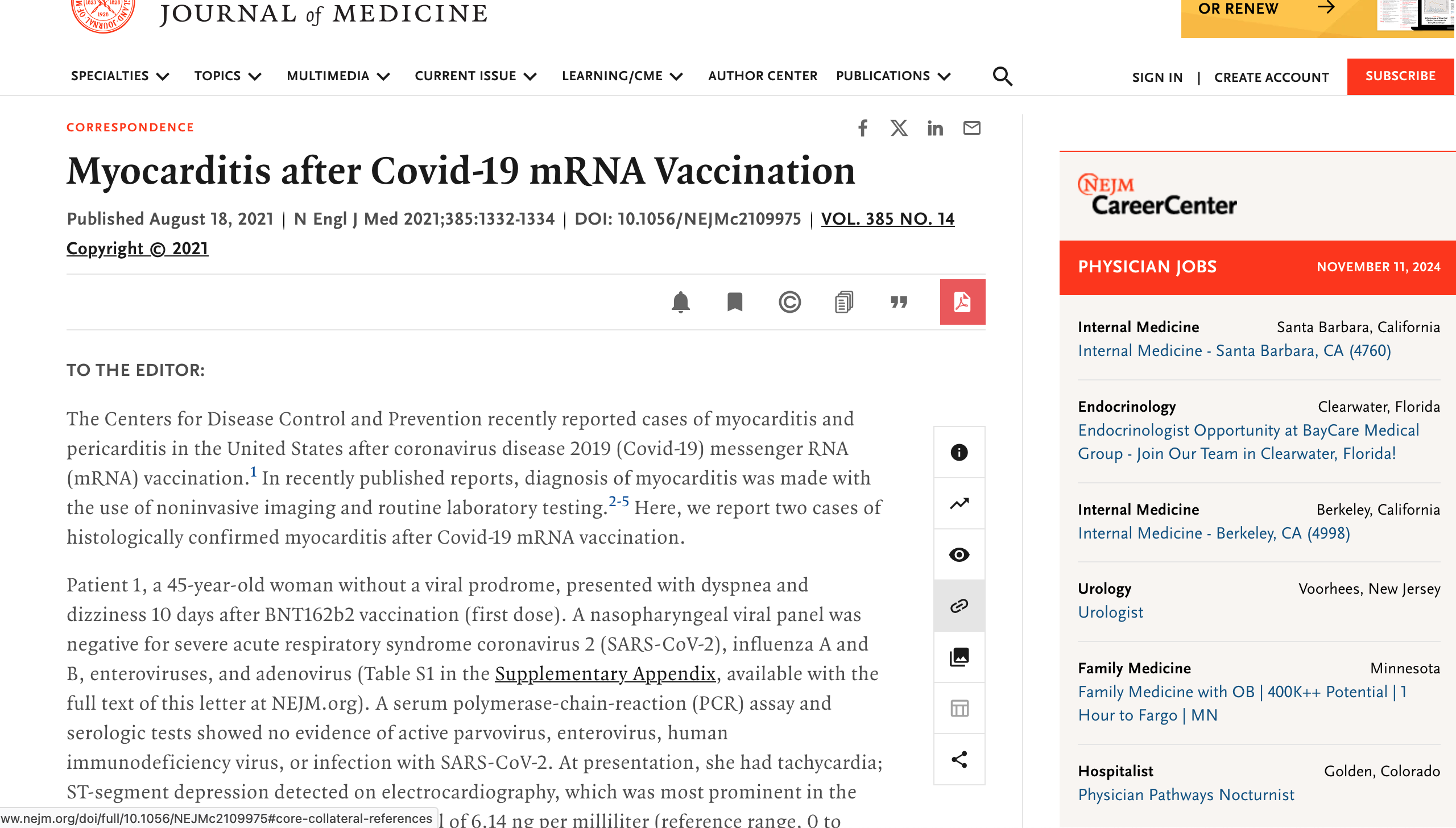This screenshot has height=828, width=1456.
Task: Share the article on Facebook
Action: click(x=863, y=128)
